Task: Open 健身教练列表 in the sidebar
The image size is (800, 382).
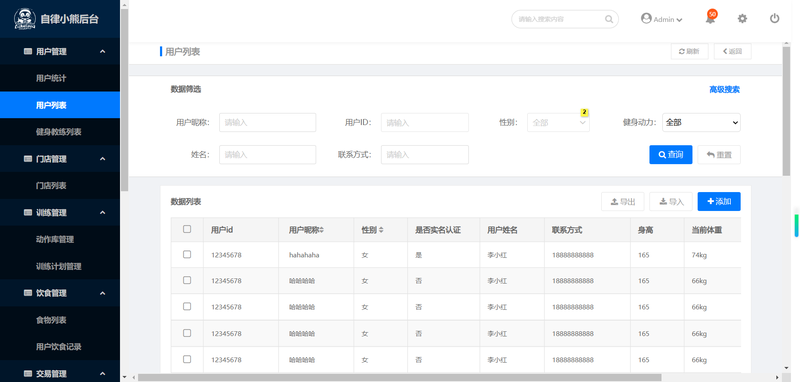Action: pyautogui.click(x=60, y=132)
